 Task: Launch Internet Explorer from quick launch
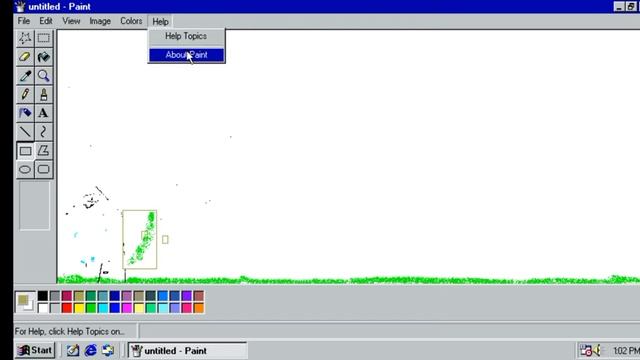point(91,350)
